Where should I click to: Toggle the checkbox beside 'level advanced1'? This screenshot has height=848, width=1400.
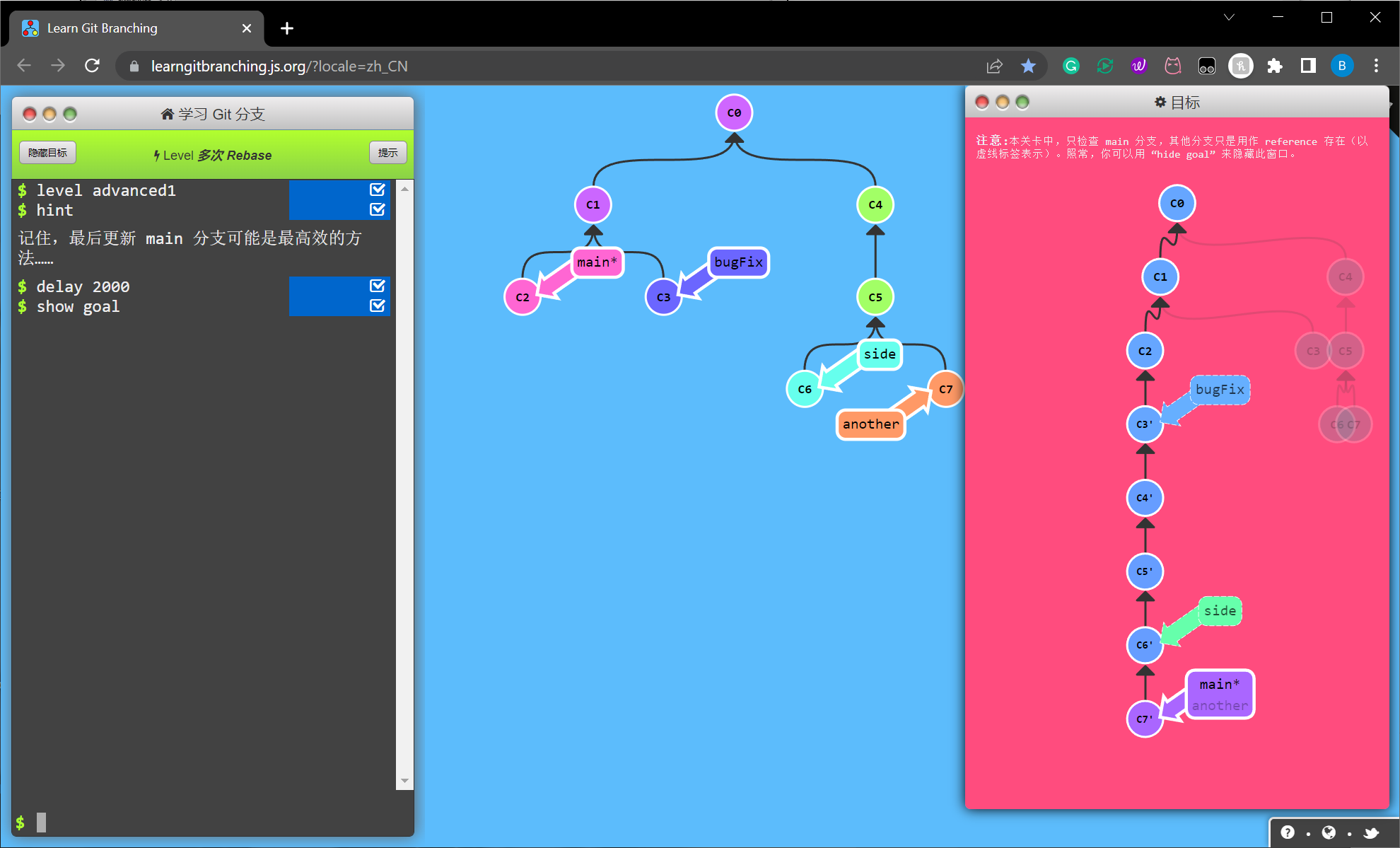(377, 190)
